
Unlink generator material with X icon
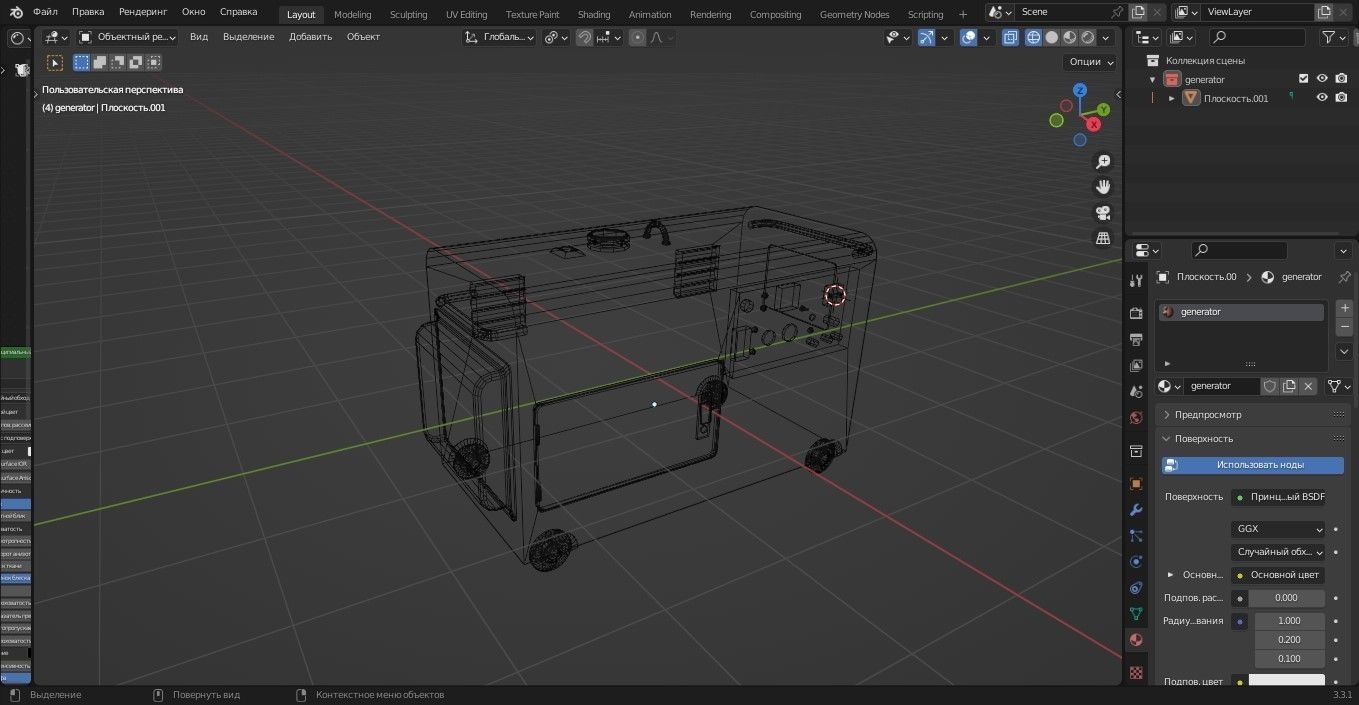click(x=1308, y=386)
